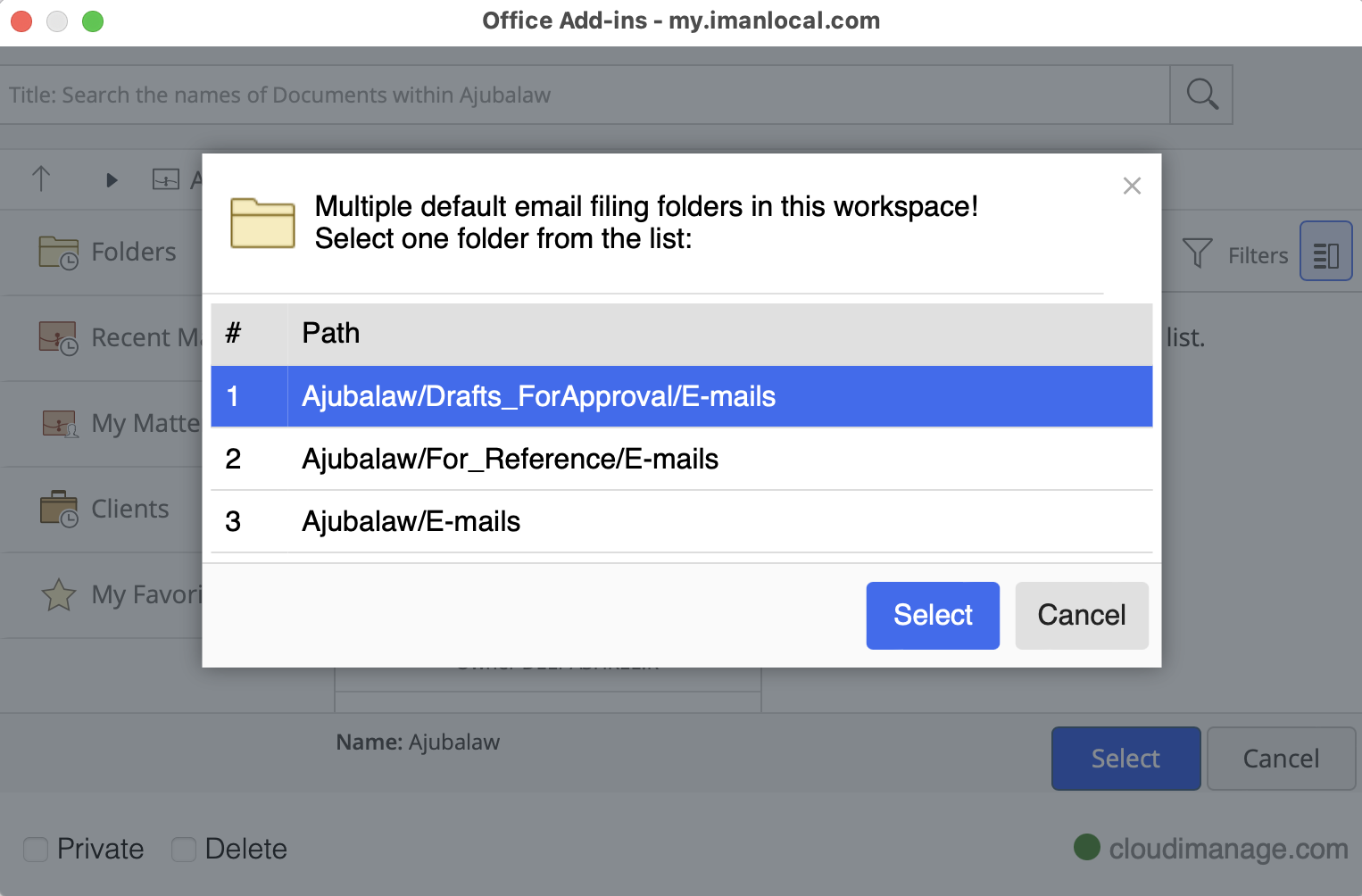Click the search magnifier icon
Screen dimensions: 1362x896
1200,94
